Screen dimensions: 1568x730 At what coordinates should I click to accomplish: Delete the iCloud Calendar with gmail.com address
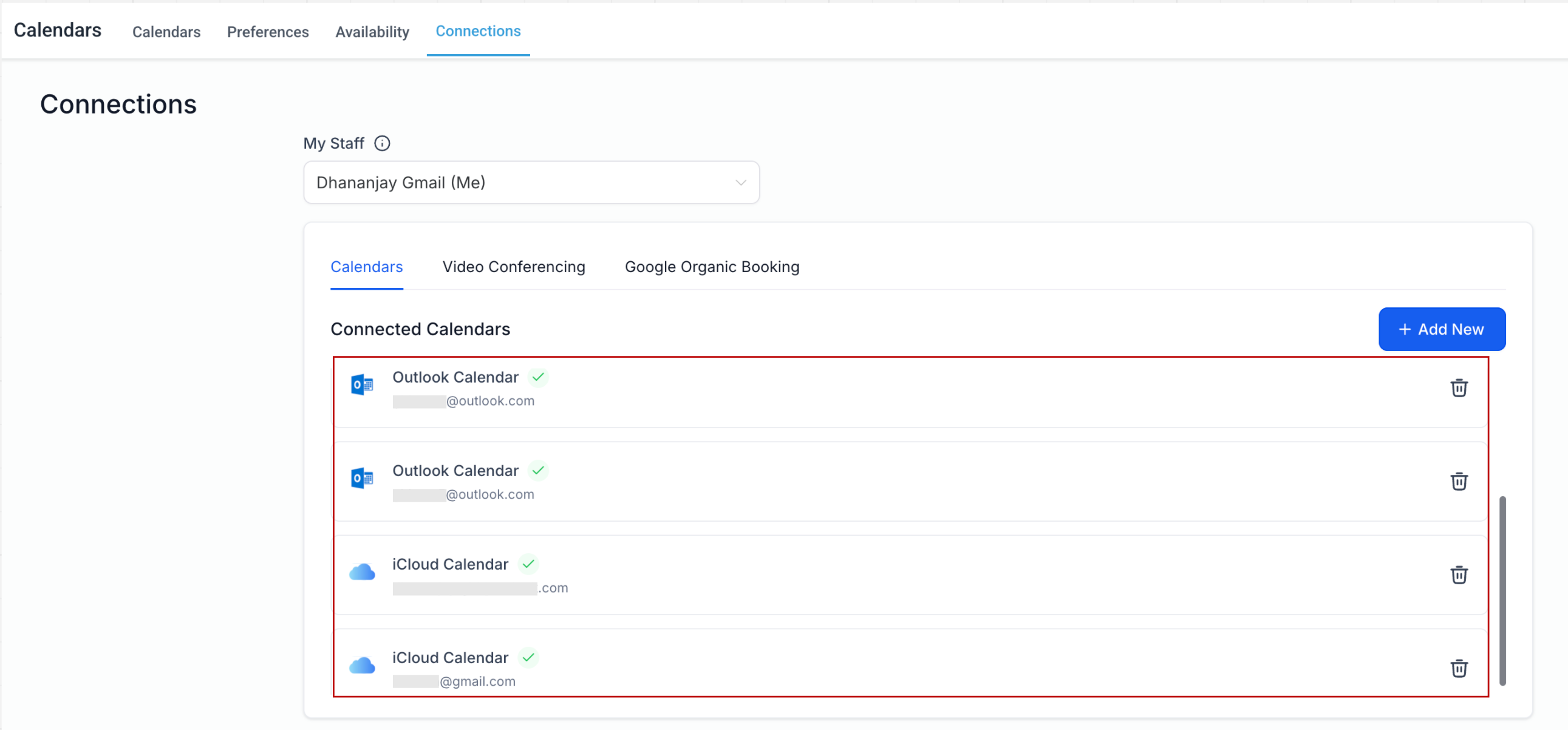pyautogui.click(x=1459, y=669)
